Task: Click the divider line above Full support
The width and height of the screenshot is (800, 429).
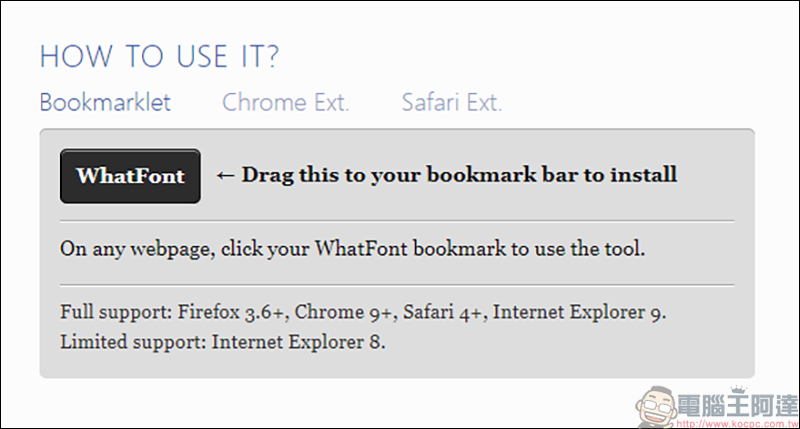Action: click(x=397, y=285)
